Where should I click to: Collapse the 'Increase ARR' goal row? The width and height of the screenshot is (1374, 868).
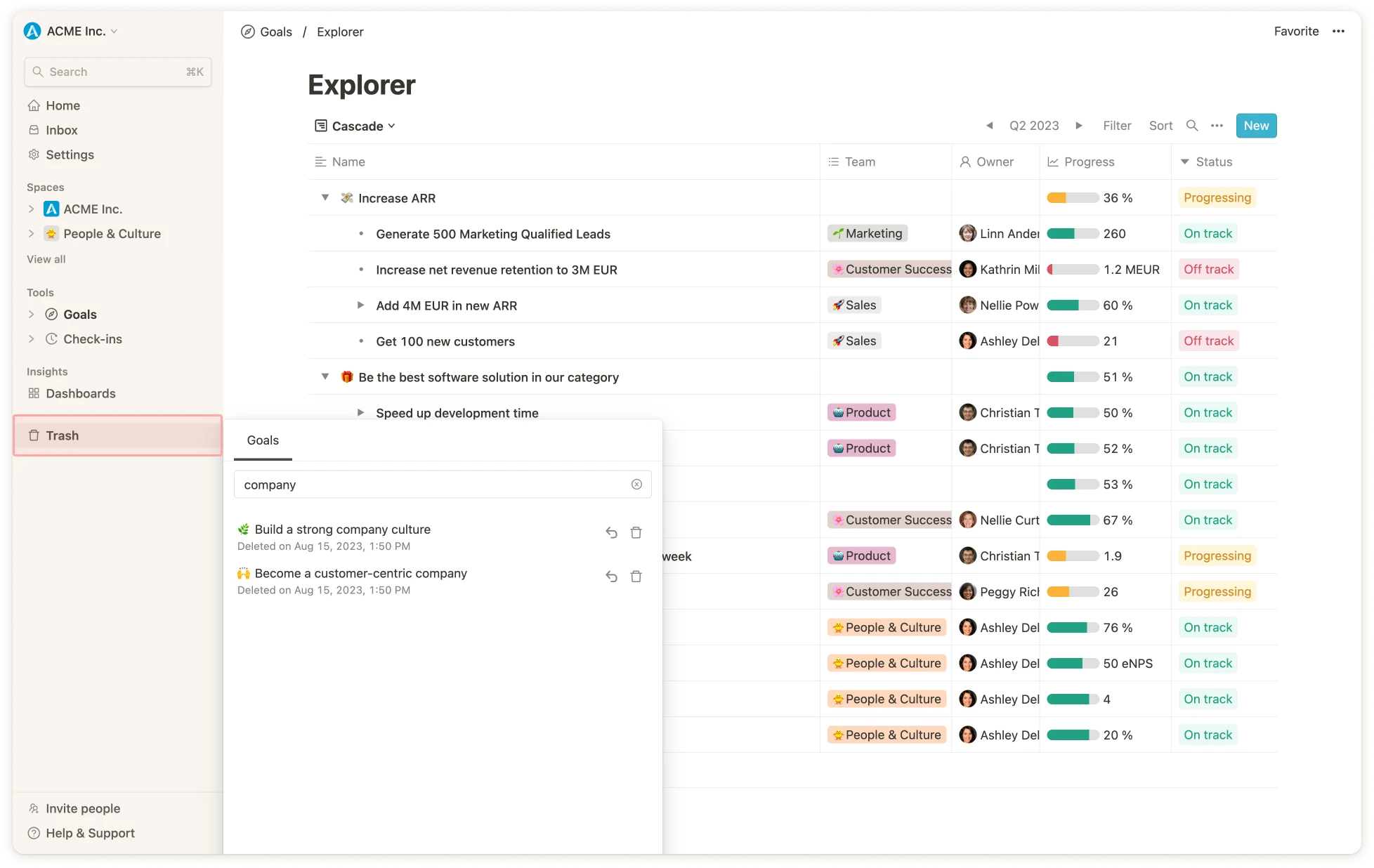[325, 198]
